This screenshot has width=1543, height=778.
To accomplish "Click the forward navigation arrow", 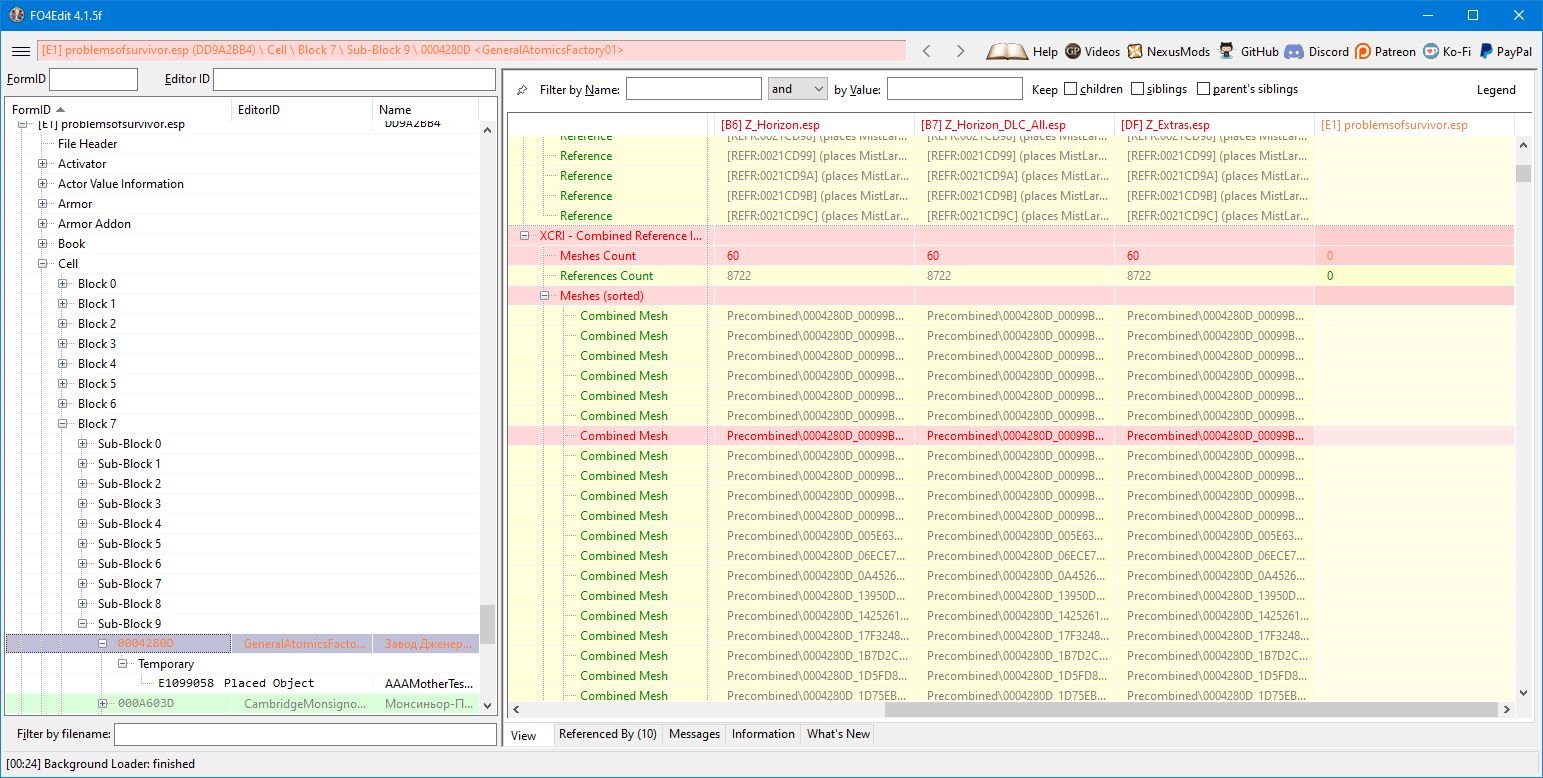I will (960, 51).
